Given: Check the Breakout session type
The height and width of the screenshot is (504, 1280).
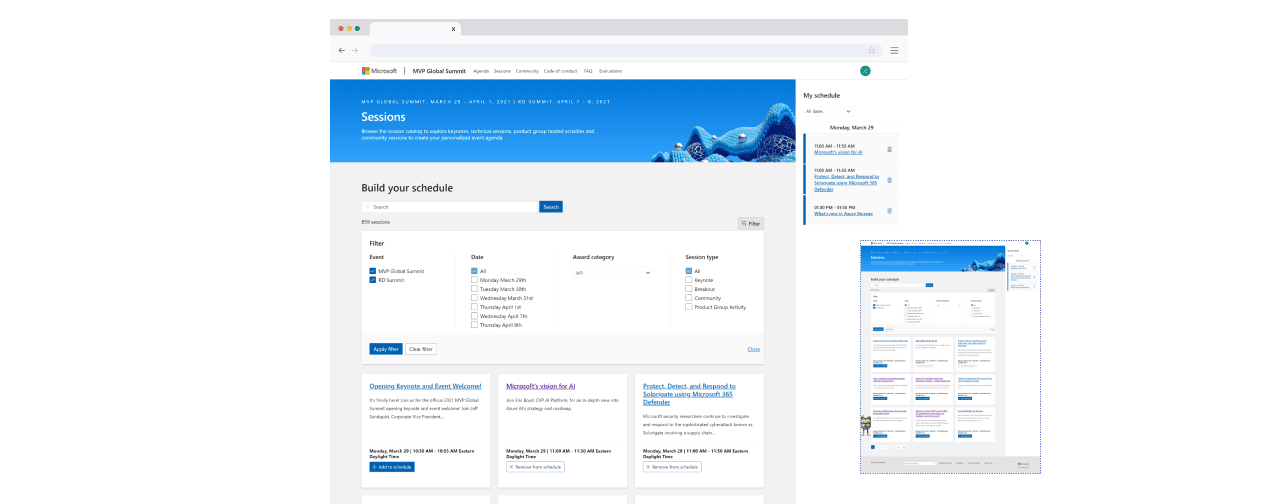Looking at the screenshot, I should coord(689,289).
